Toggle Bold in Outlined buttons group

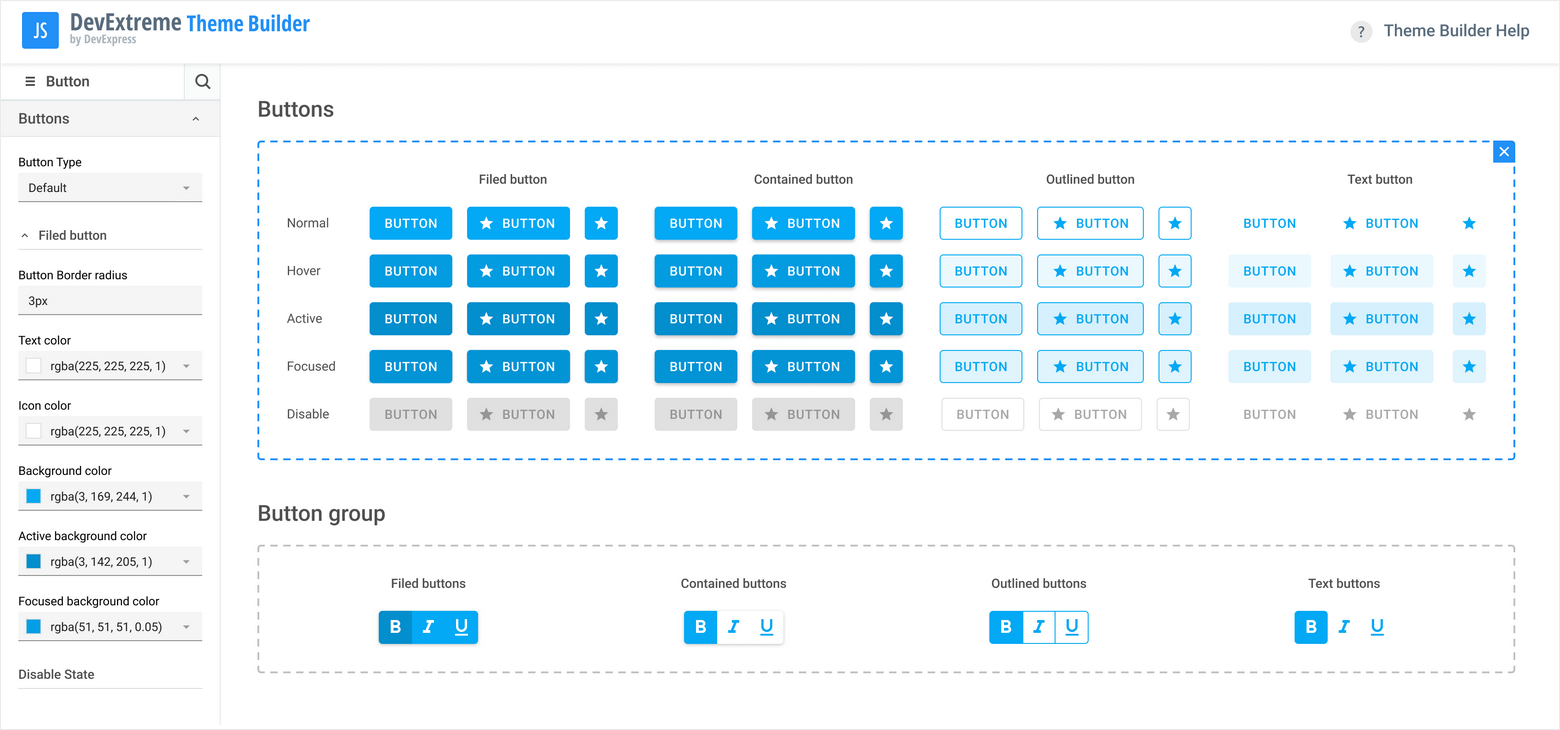tap(1006, 627)
